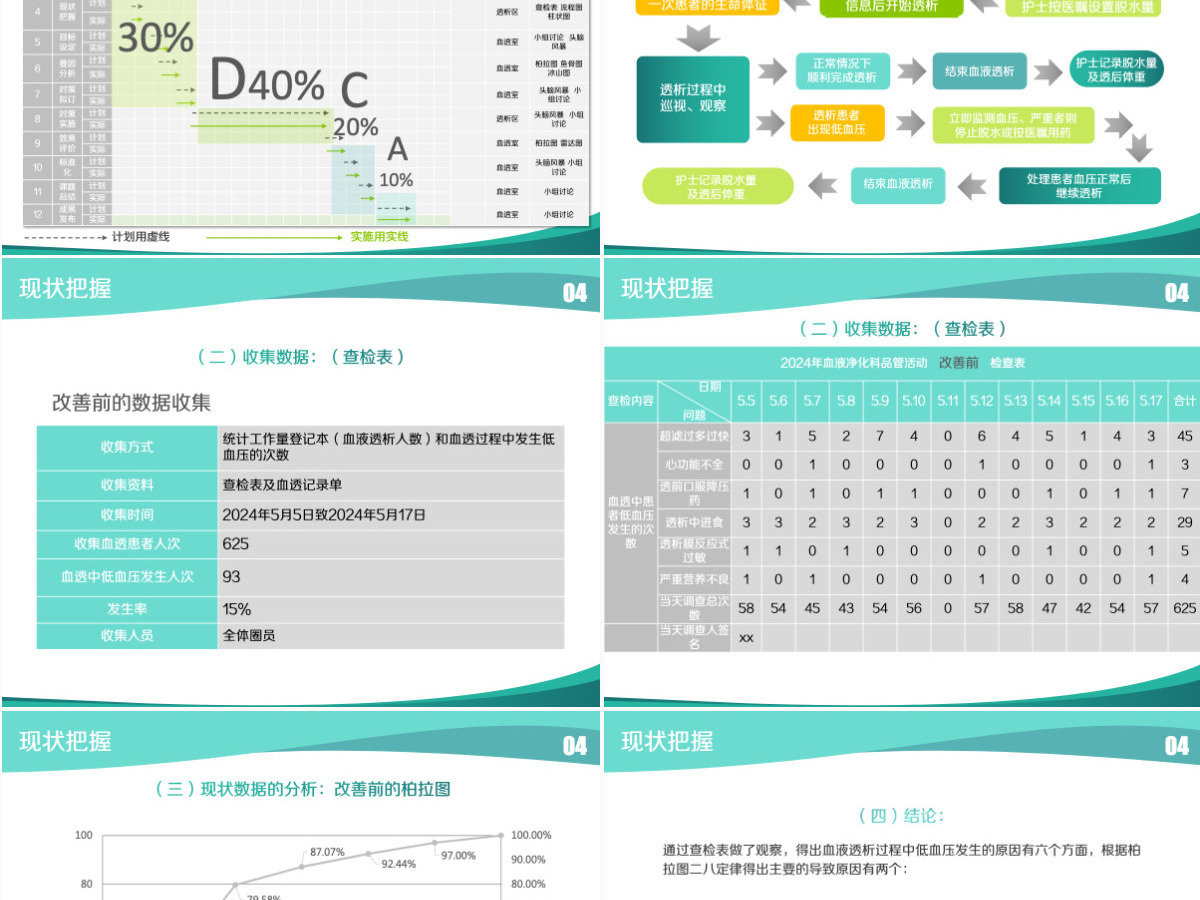Open the 改善前的柏拉图 chart slide
The width and height of the screenshot is (1200, 900).
(x=300, y=805)
